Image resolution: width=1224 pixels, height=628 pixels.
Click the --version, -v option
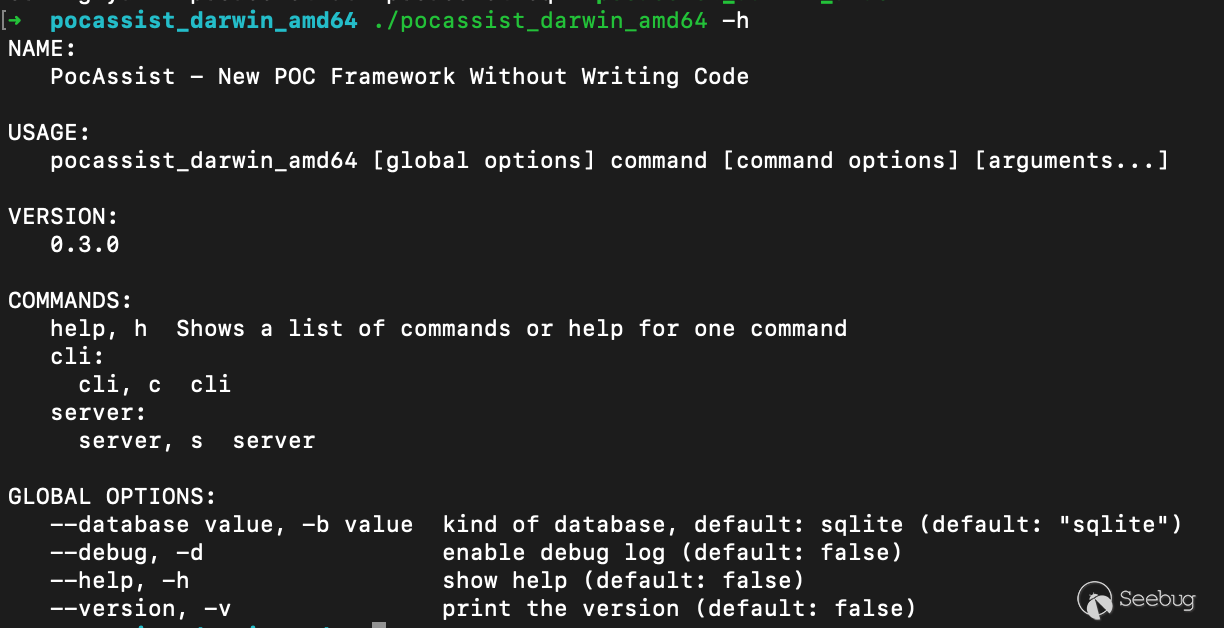[140, 608]
